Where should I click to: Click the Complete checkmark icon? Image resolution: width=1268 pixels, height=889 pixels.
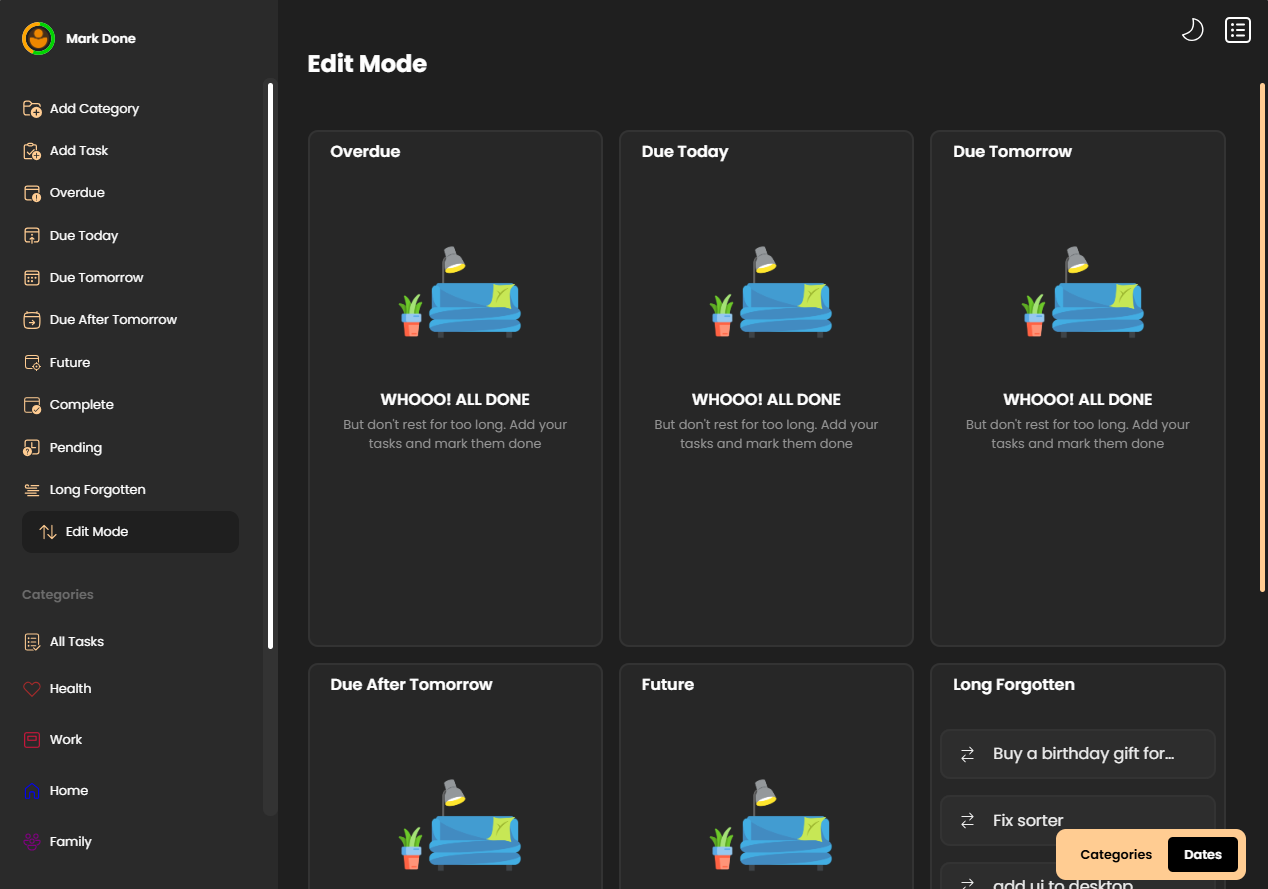click(32, 405)
